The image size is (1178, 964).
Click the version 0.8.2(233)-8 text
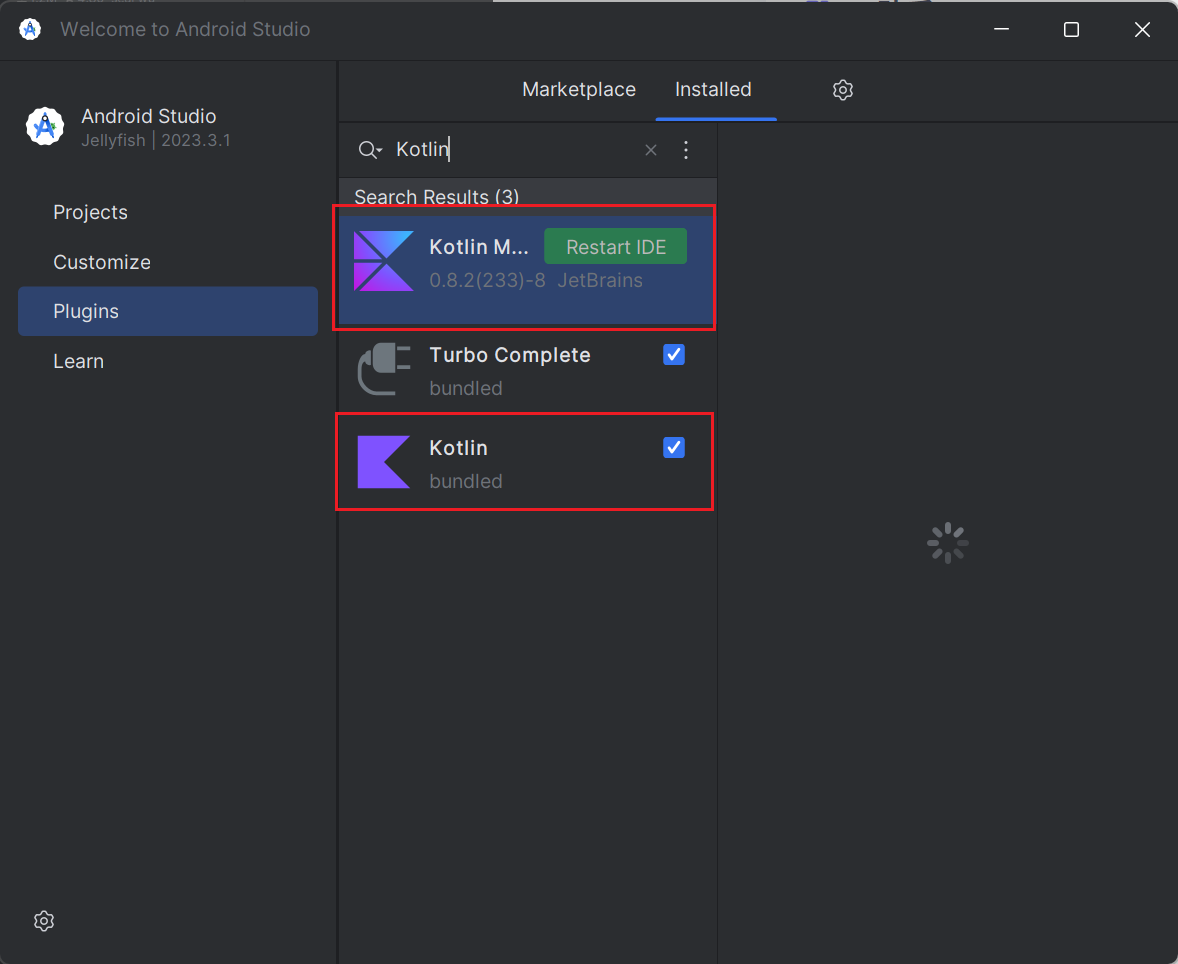pyautogui.click(x=487, y=280)
